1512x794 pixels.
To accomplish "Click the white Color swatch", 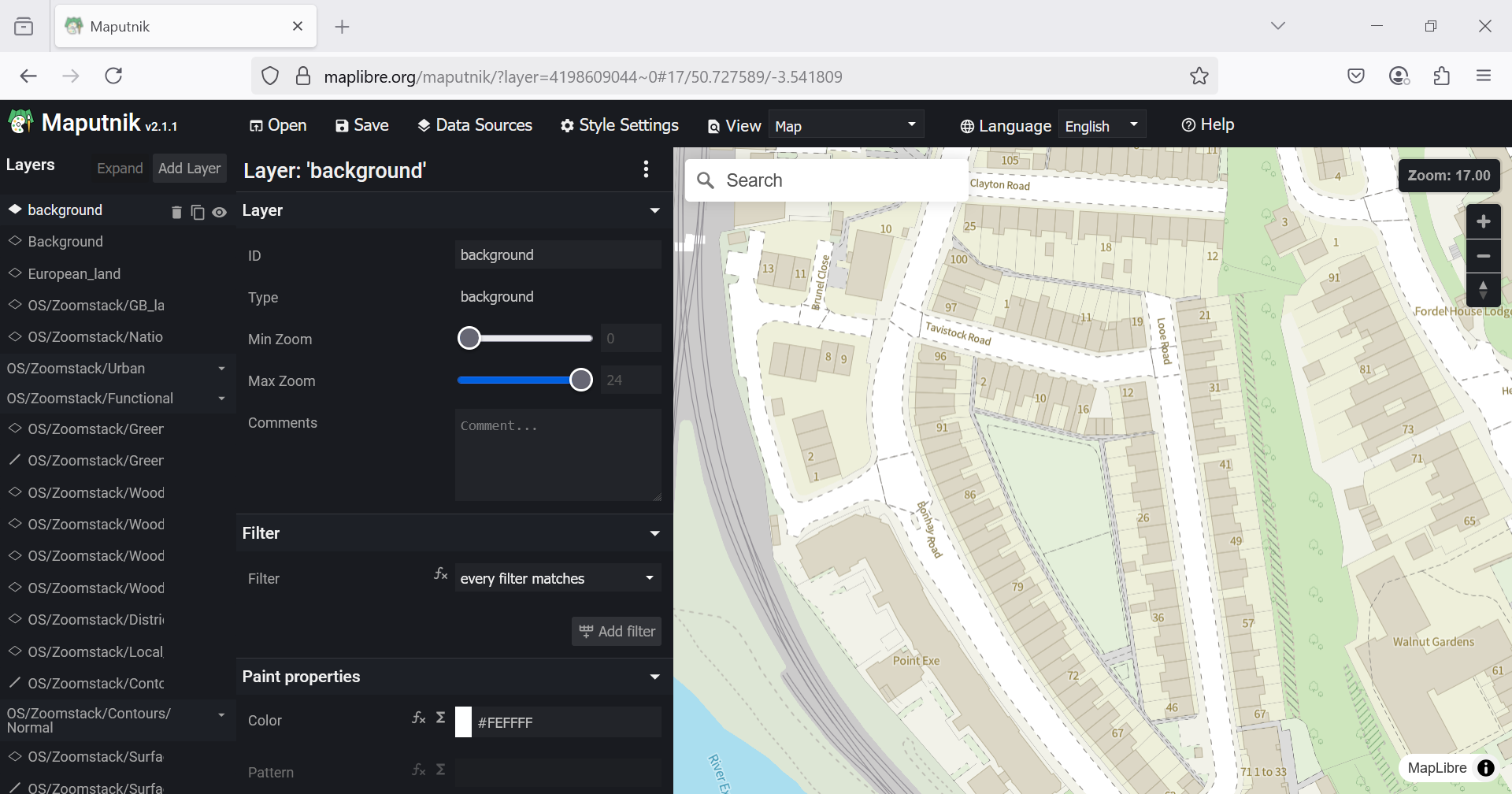I will (464, 722).
